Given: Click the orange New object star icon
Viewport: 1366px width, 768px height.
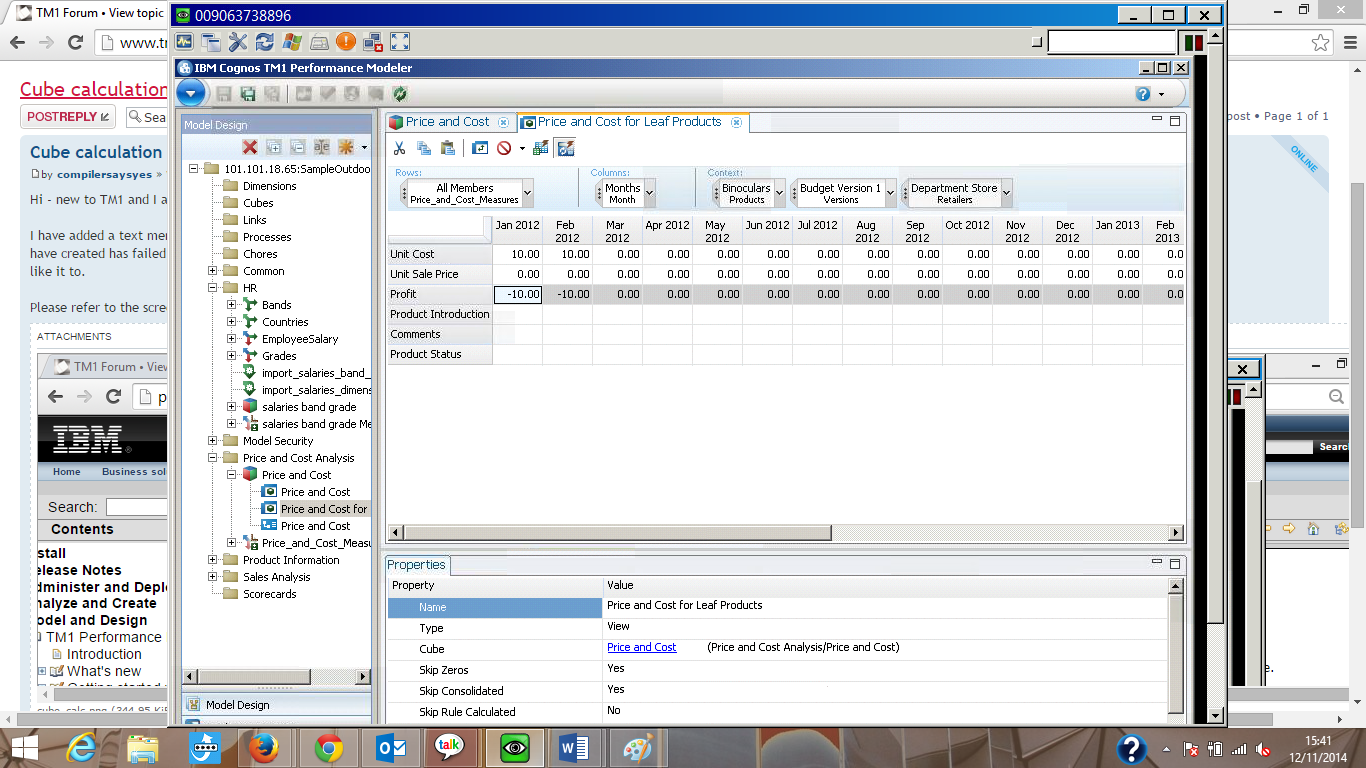Looking at the screenshot, I should [x=346, y=147].
